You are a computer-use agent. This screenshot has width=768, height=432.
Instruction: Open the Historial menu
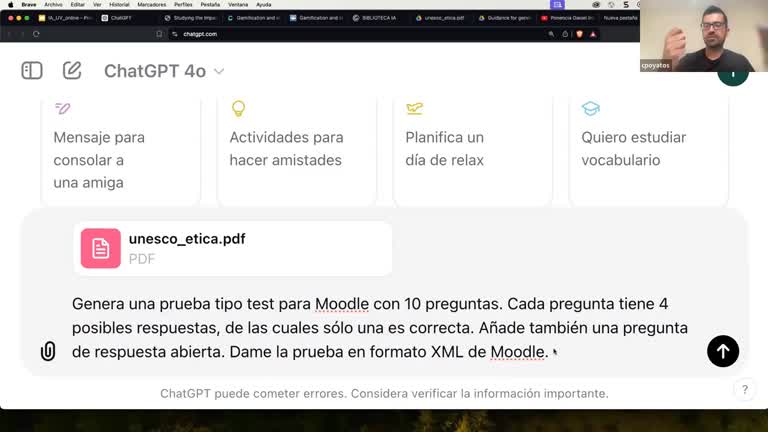click(x=119, y=4)
